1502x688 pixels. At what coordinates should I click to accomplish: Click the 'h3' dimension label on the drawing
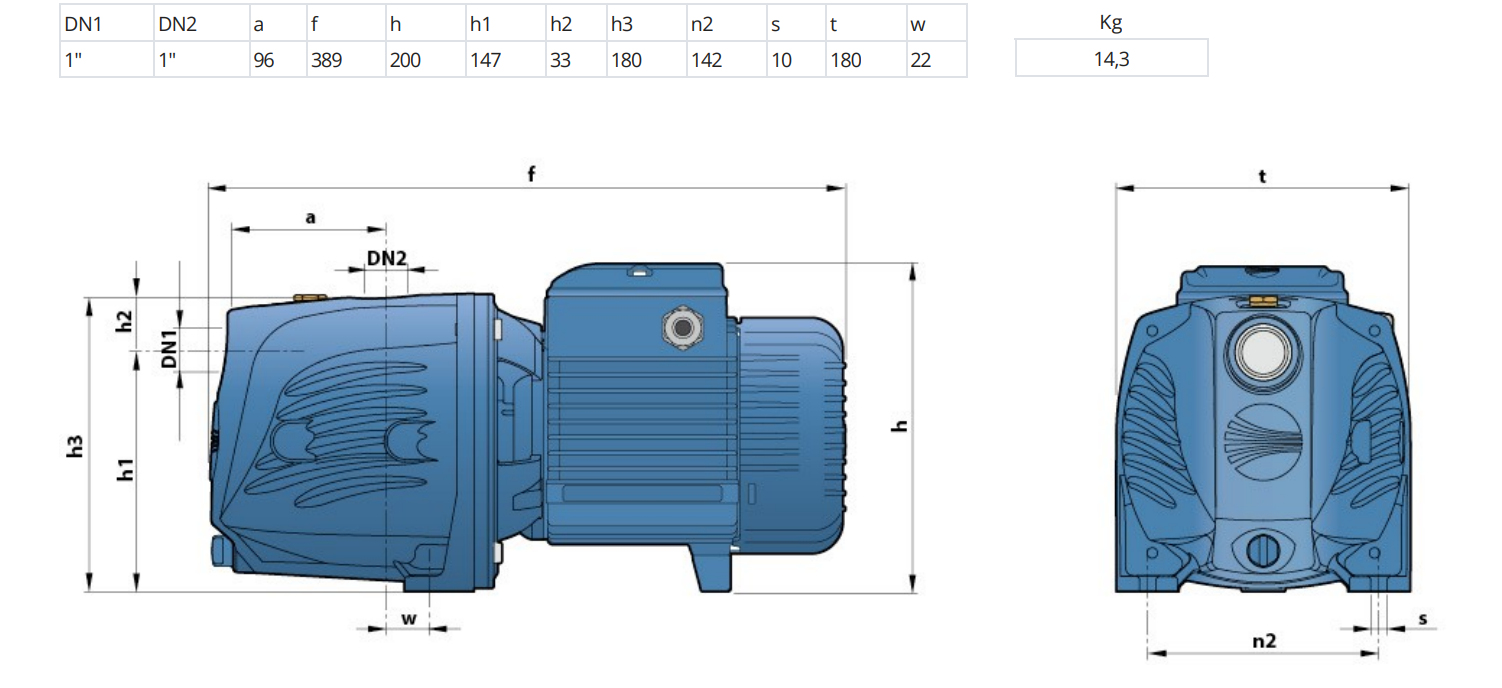tap(74, 446)
